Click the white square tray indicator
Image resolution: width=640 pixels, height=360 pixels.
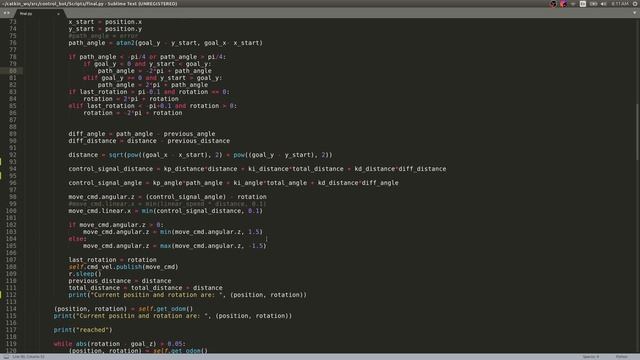[x=583, y=4]
